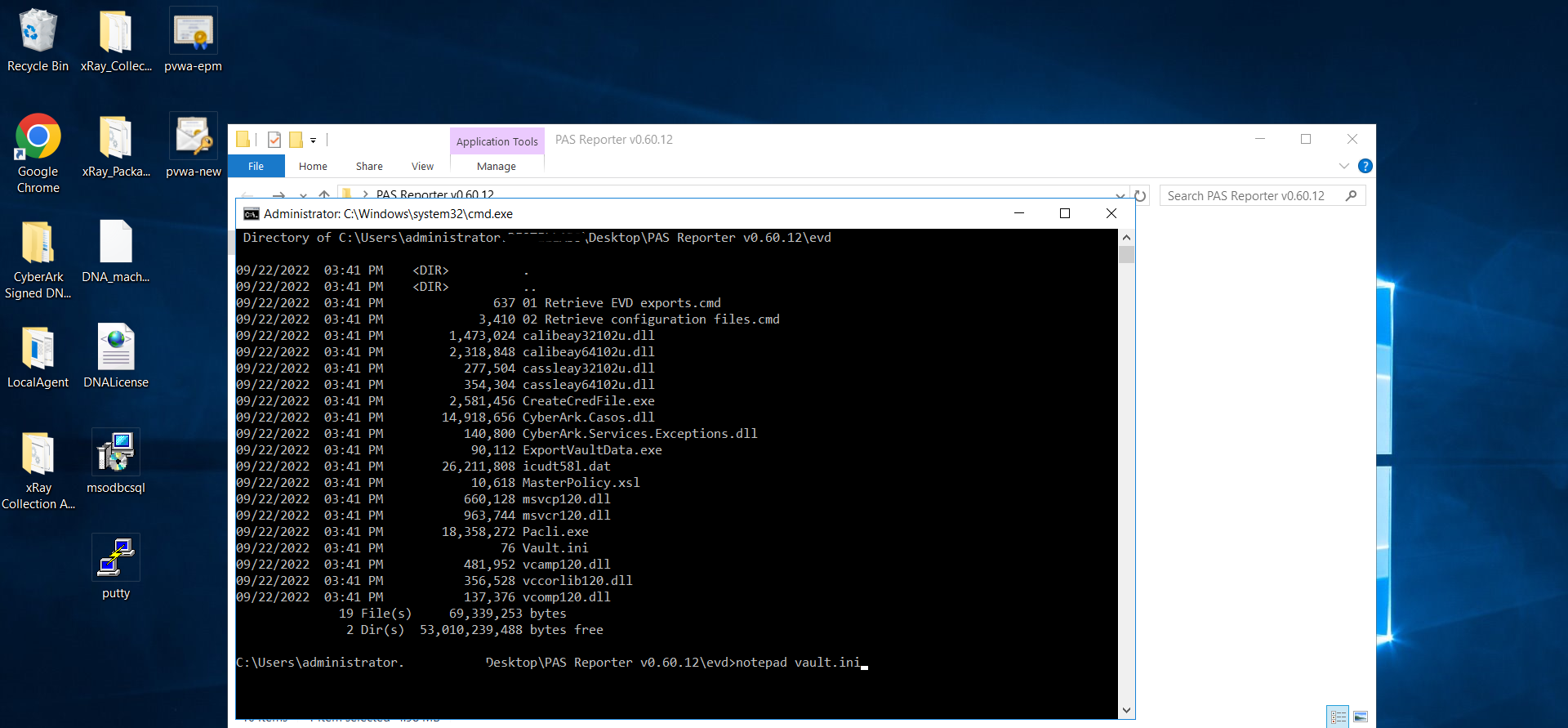This screenshot has width=1568, height=728.
Task: Click the Explorer help question mark icon
Action: tap(1365, 166)
